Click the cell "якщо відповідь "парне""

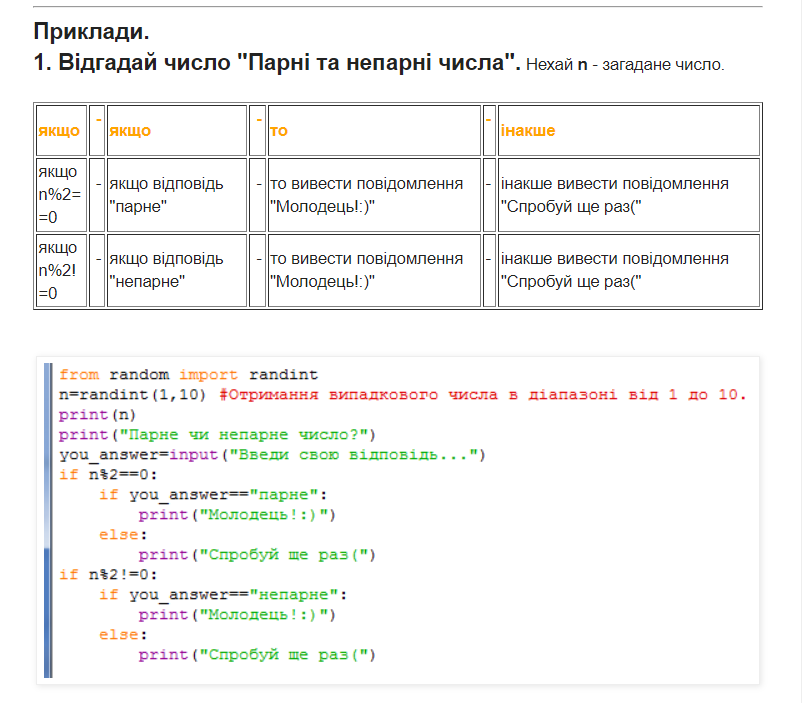(160, 194)
